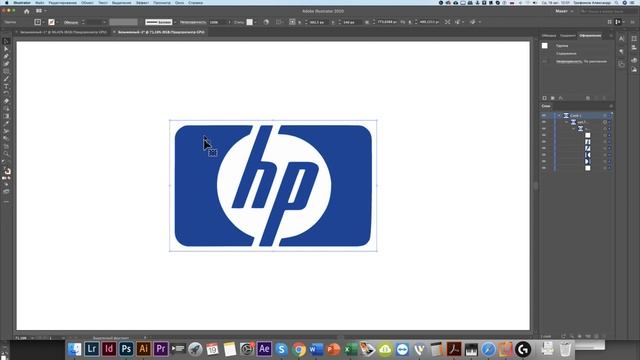This screenshot has height=360, width=640.
Task: Toggle visibility eye of Opacity row in Appearance
Action: pyautogui.click(x=544, y=62)
